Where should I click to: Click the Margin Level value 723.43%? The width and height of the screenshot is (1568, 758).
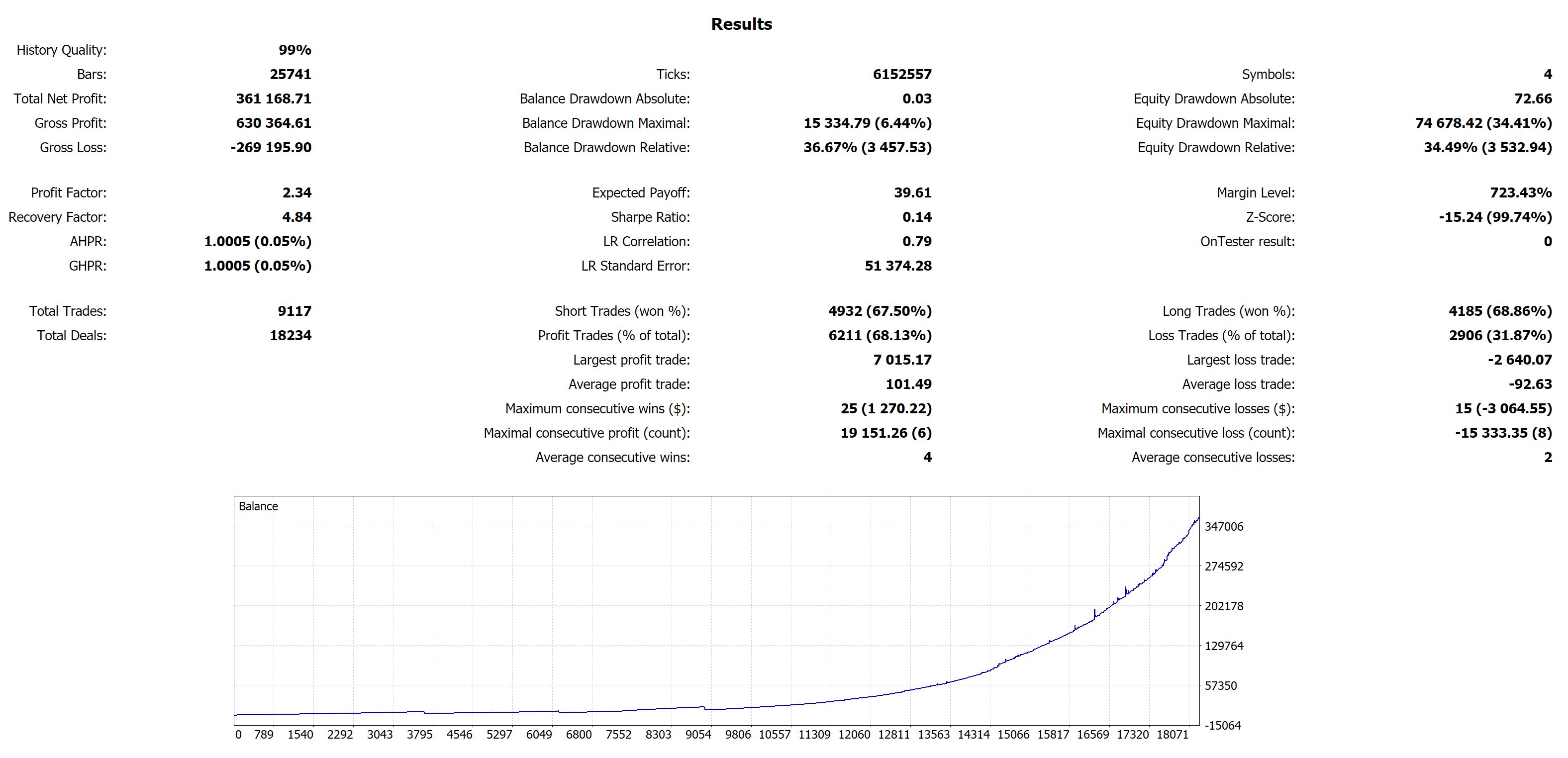[x=1520, y=193]
